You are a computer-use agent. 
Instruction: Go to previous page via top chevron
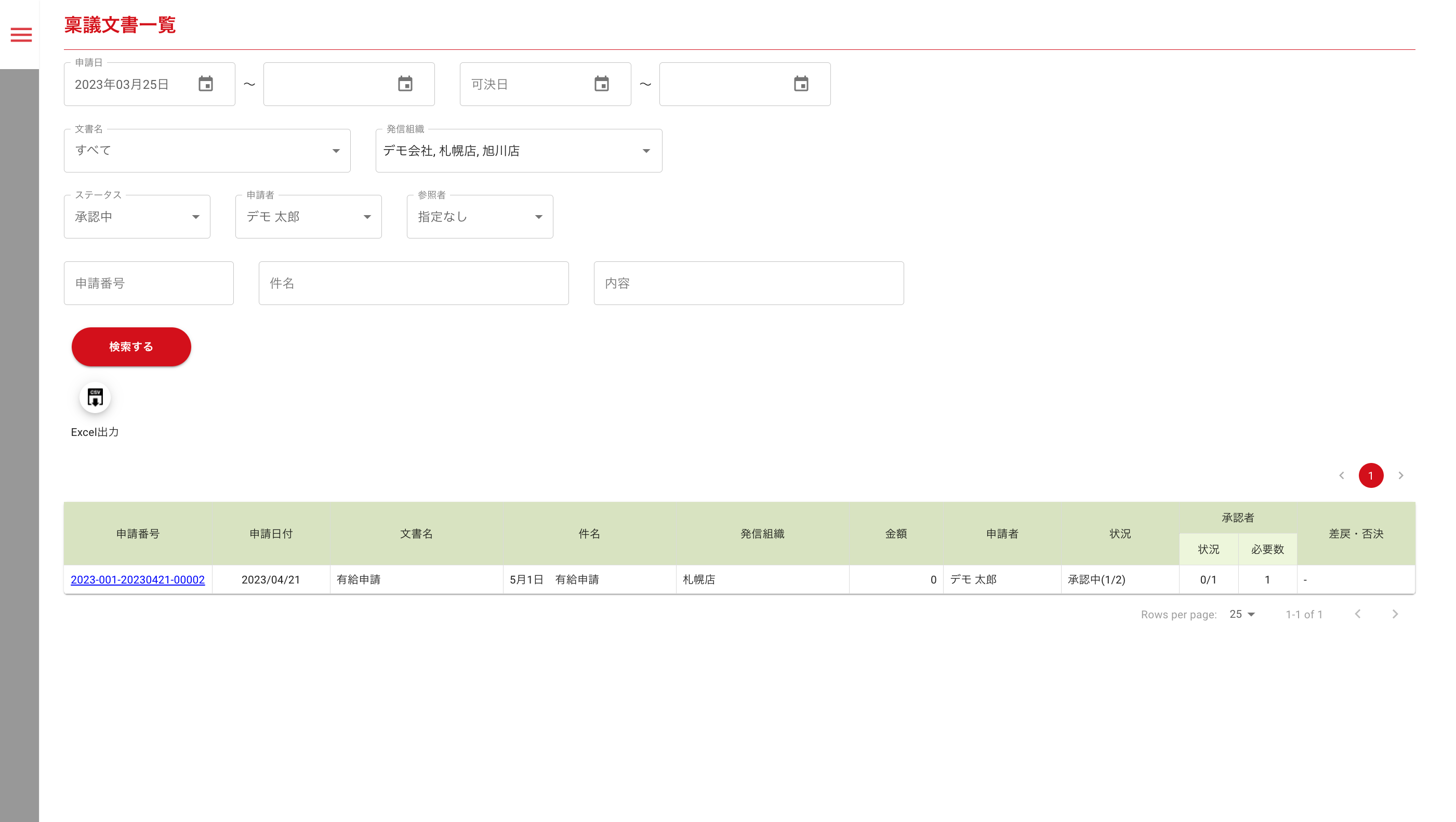click(1341, 475)
